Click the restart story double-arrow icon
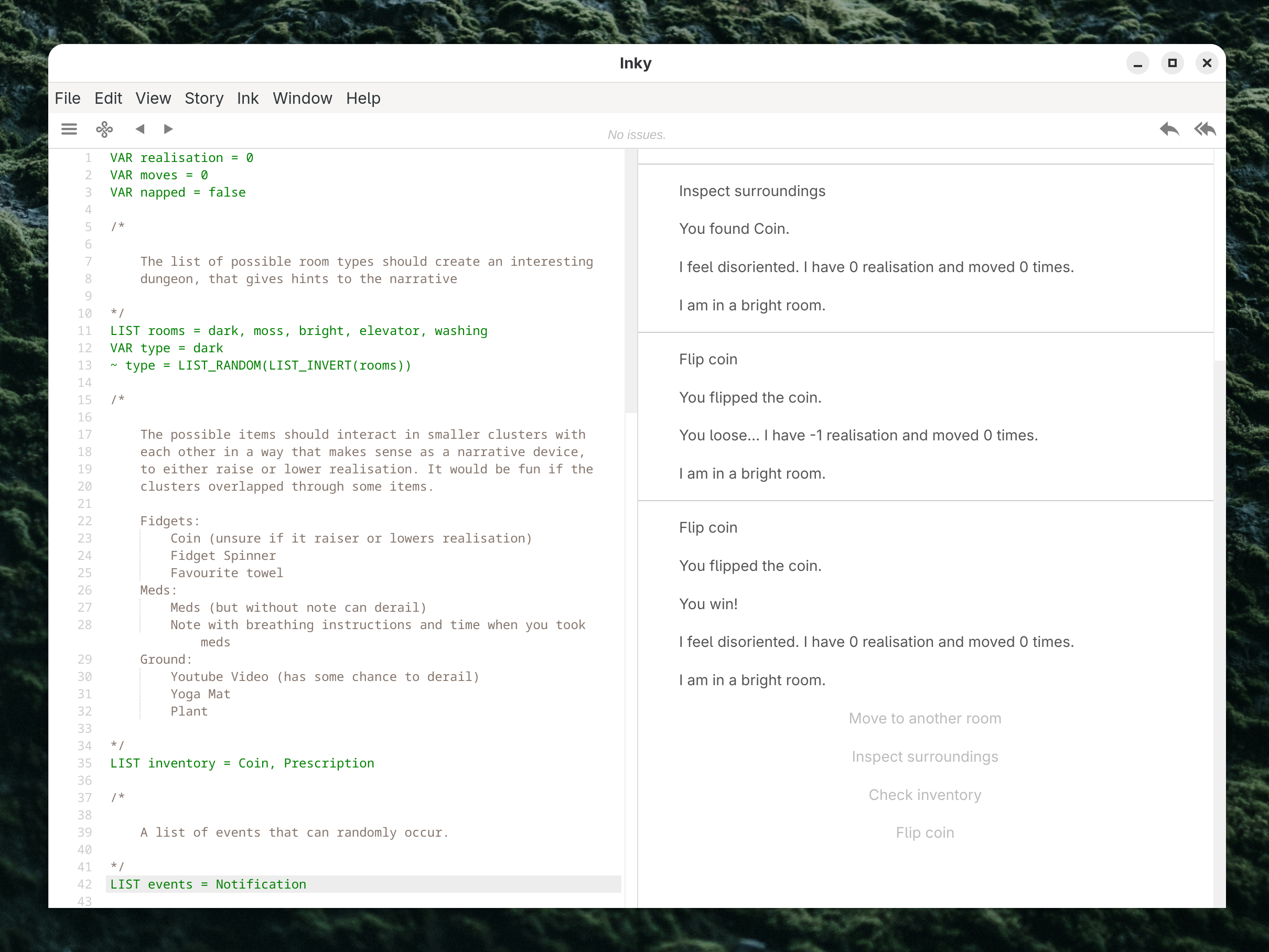Screen dimensions: 1269x952 pos(1205,129)
